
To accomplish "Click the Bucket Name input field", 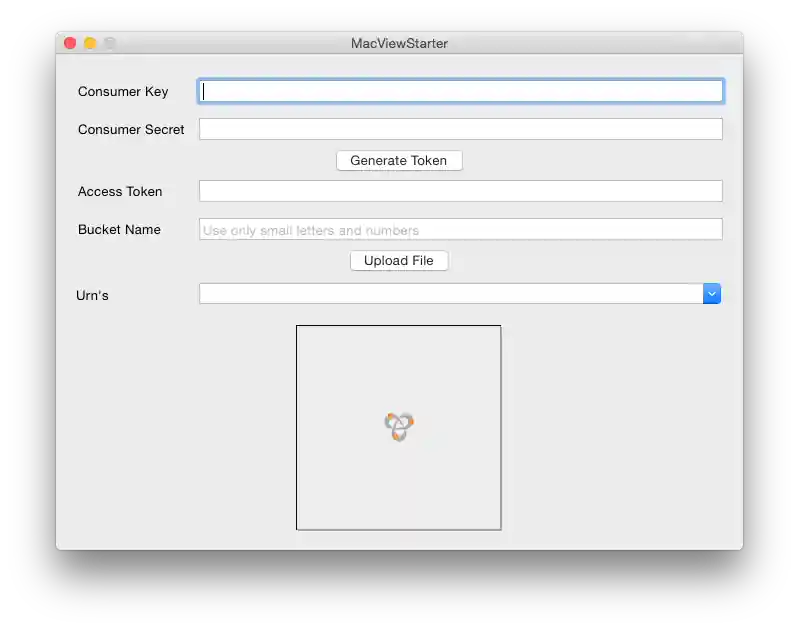I will pos(460,229).
